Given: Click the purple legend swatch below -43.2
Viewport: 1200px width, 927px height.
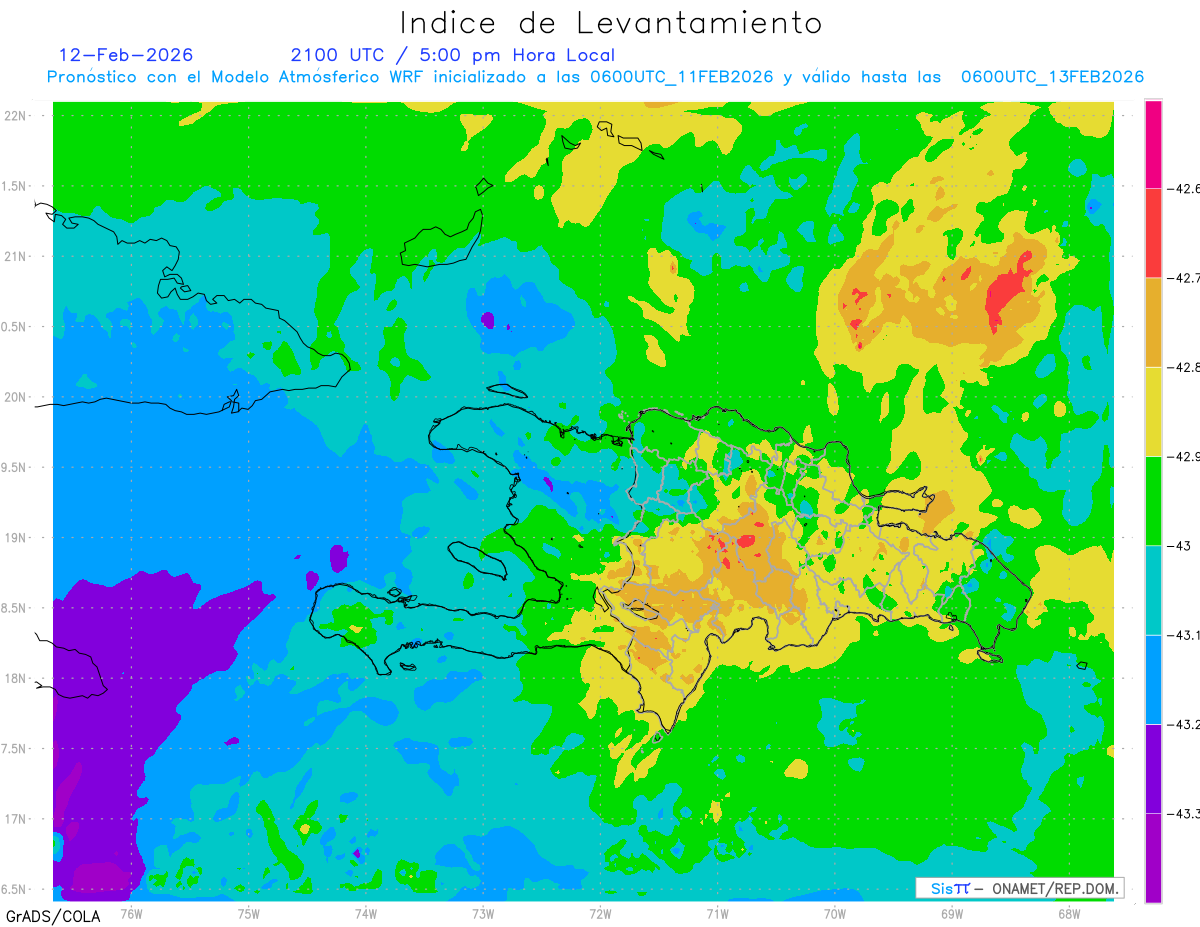Looking at the screenshot, I should [1153, 768].
